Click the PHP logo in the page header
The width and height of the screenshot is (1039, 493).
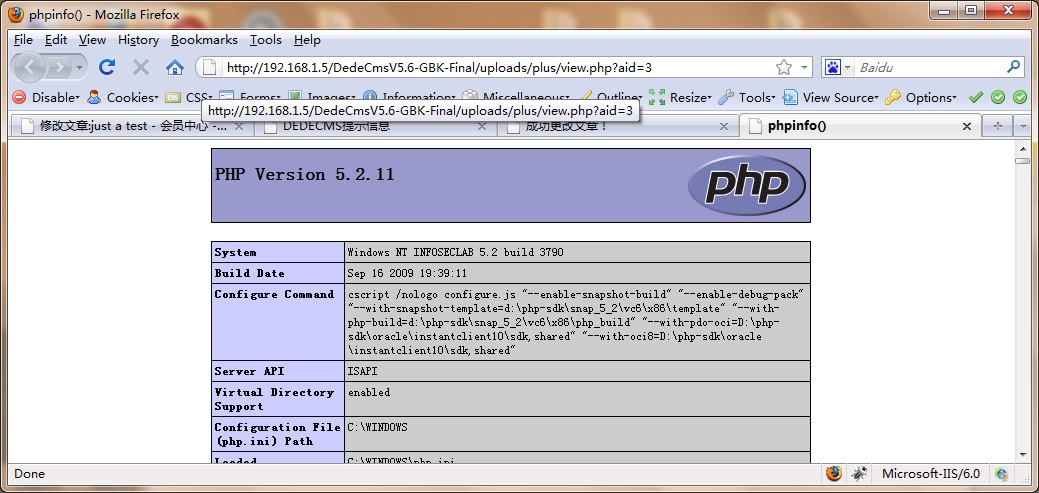(747, 186)
